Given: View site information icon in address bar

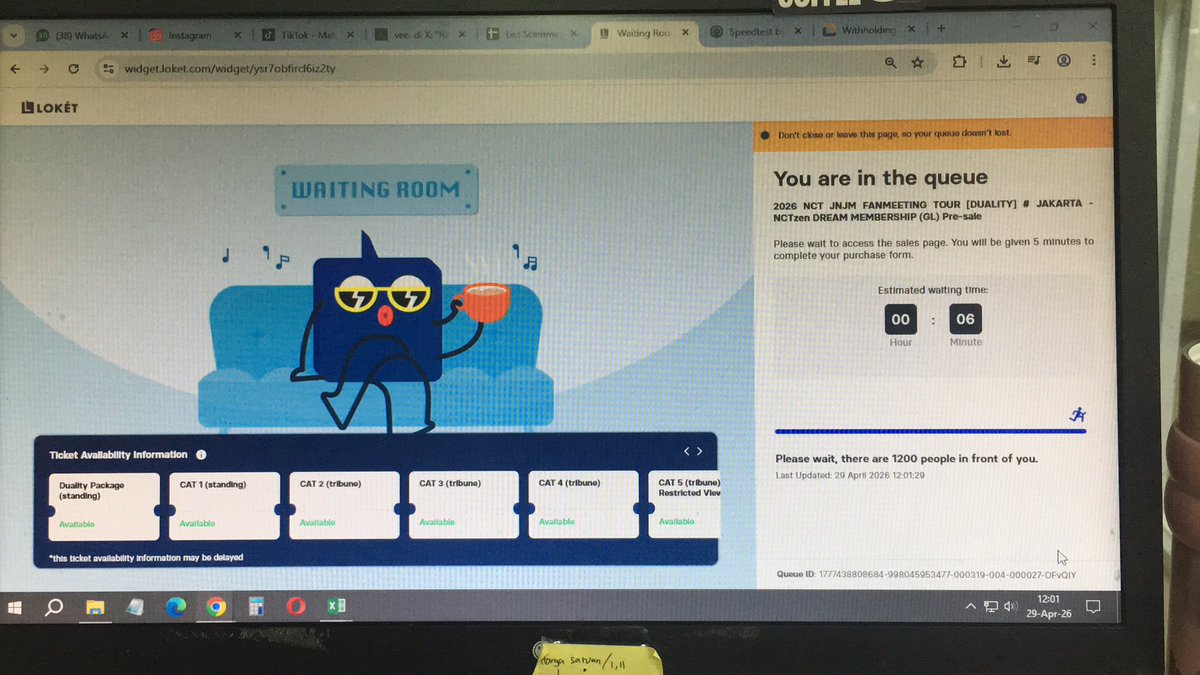Looking at the screenshot, I should 110,69.
